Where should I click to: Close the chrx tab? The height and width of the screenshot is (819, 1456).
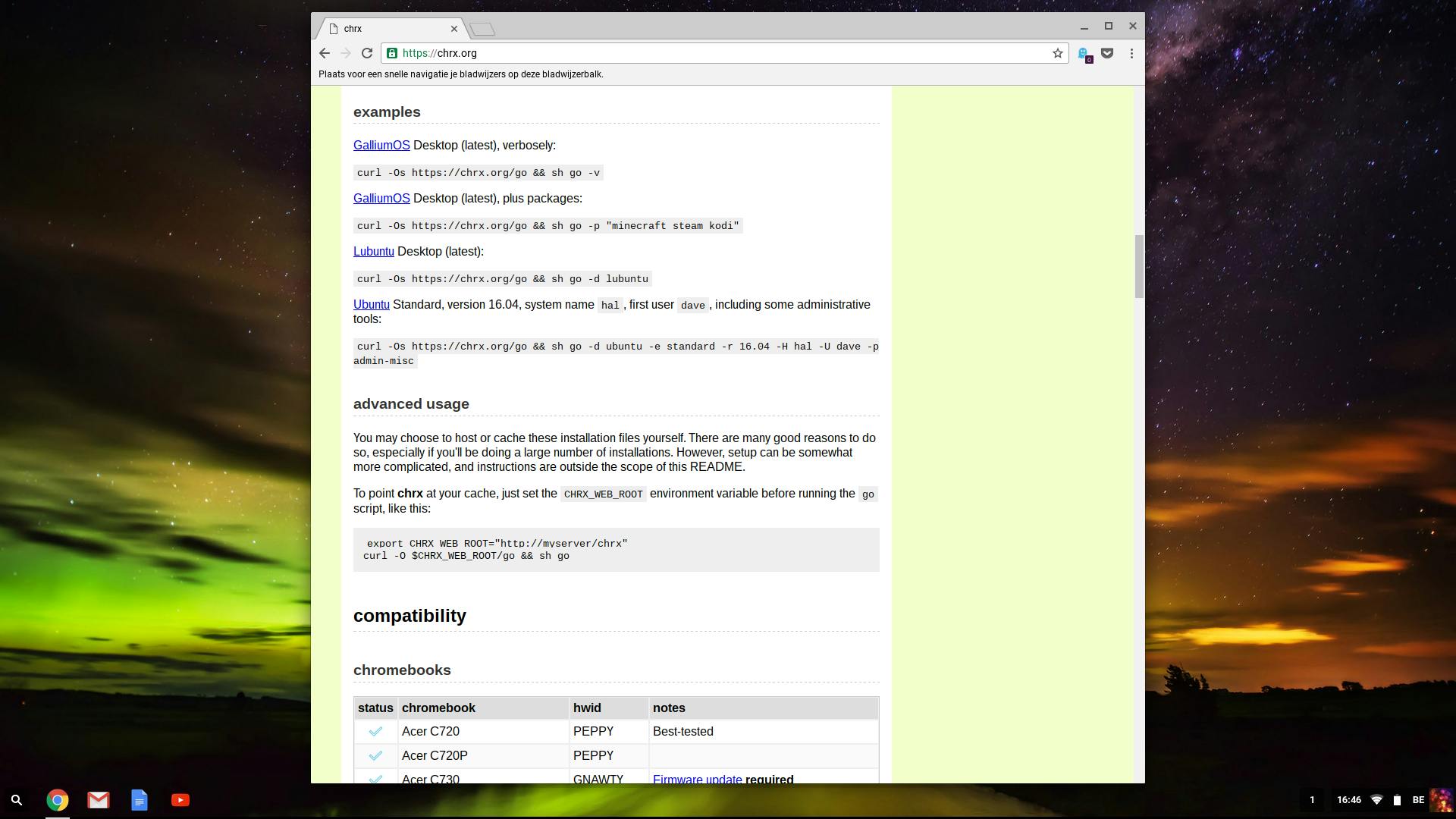(x=454, y=29)
